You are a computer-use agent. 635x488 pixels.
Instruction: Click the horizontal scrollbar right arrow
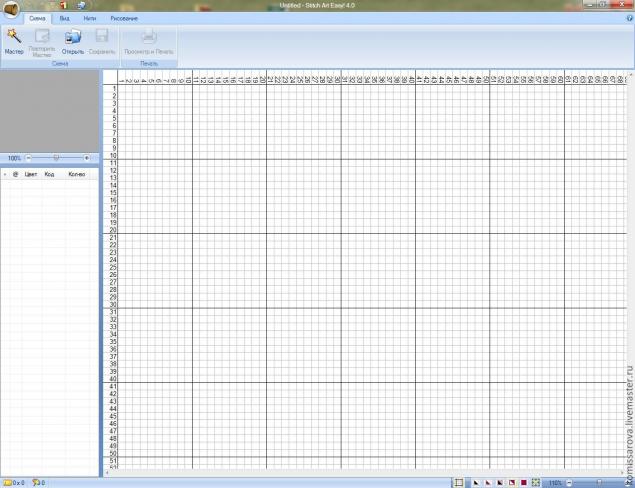622,473
